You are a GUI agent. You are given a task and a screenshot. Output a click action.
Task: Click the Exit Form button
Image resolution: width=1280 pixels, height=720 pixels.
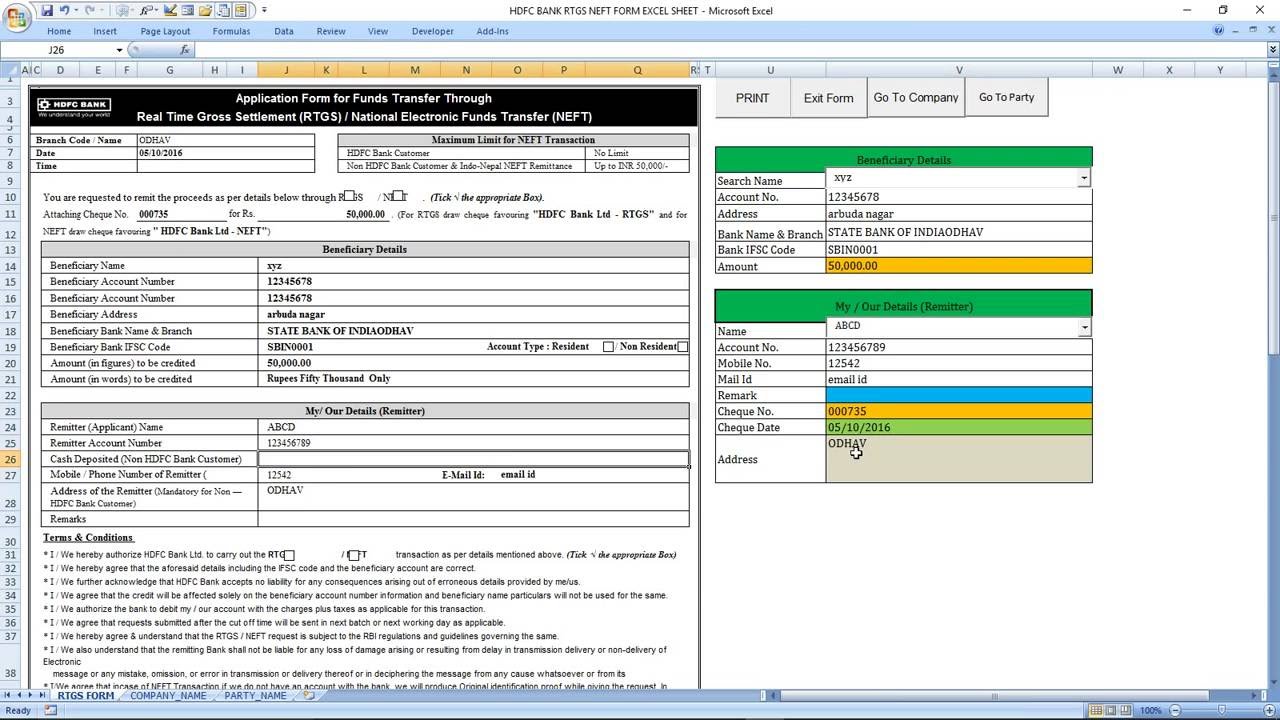pyautogui.click(x=829, y=98)
